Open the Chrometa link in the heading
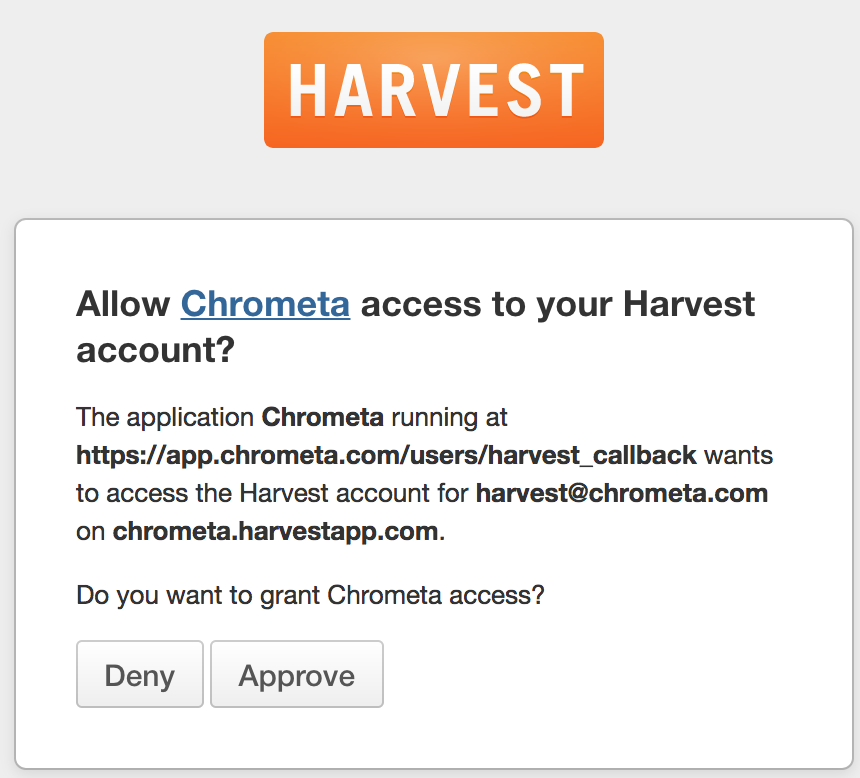The image size is (860, 778). [265, 304]
